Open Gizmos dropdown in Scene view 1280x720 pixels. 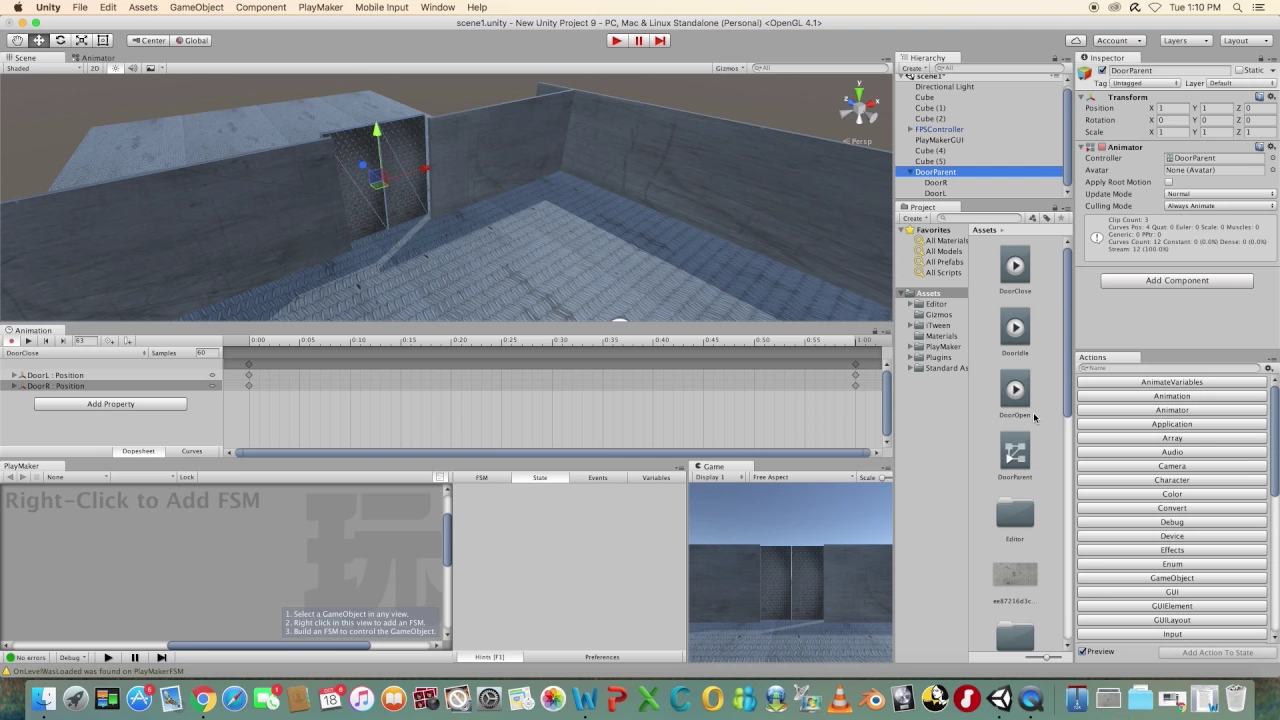[x=729, y=68]
